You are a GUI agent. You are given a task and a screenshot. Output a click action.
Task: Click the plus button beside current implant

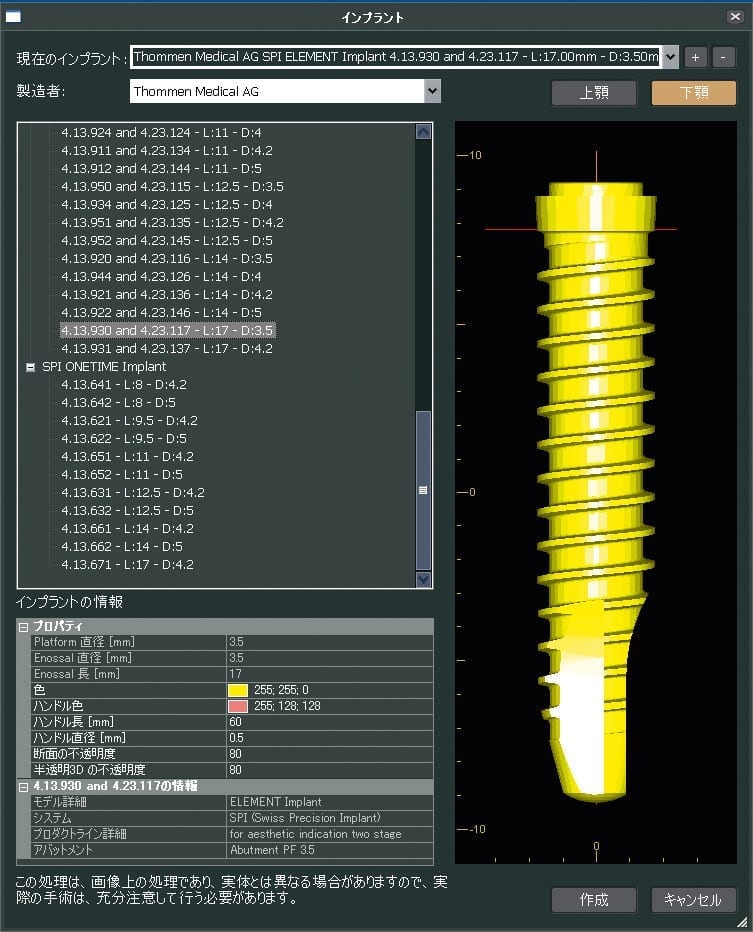point(696,57)
